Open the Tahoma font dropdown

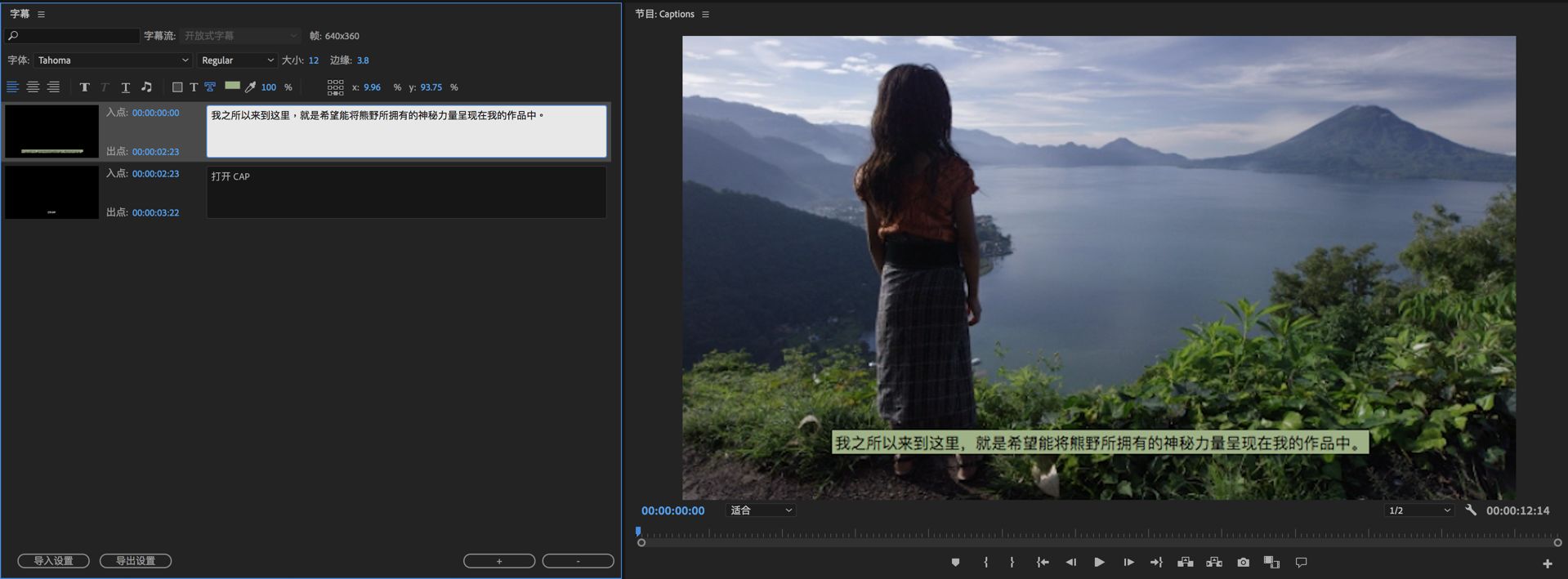coord(113,60)
